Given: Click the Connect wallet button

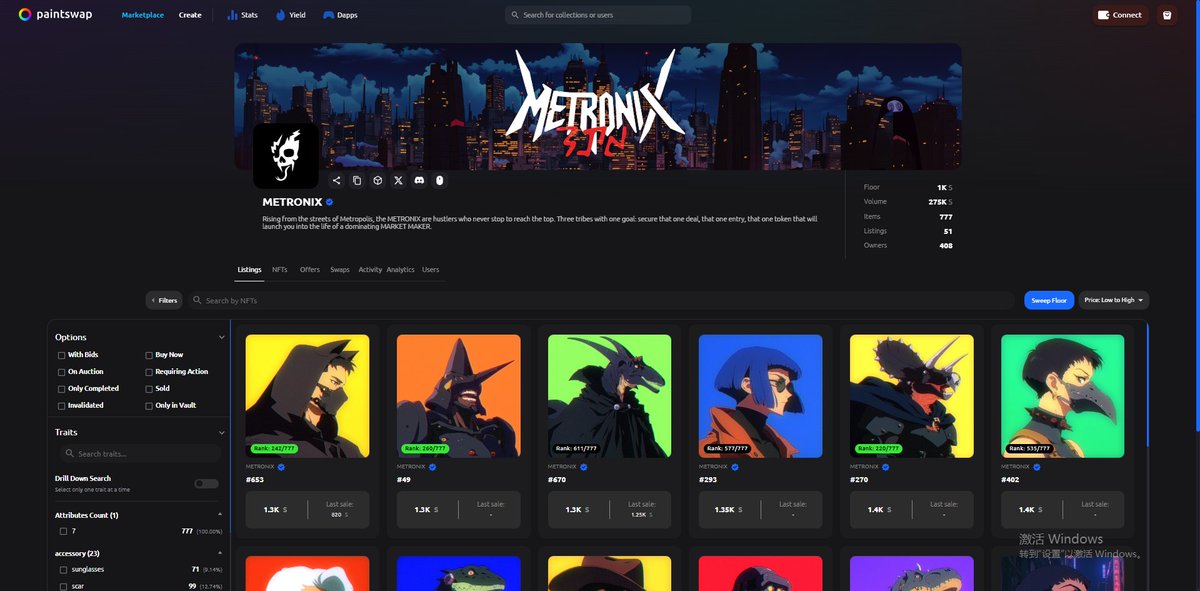Looking at the screenshot, I should click(x=1120, y=15).
